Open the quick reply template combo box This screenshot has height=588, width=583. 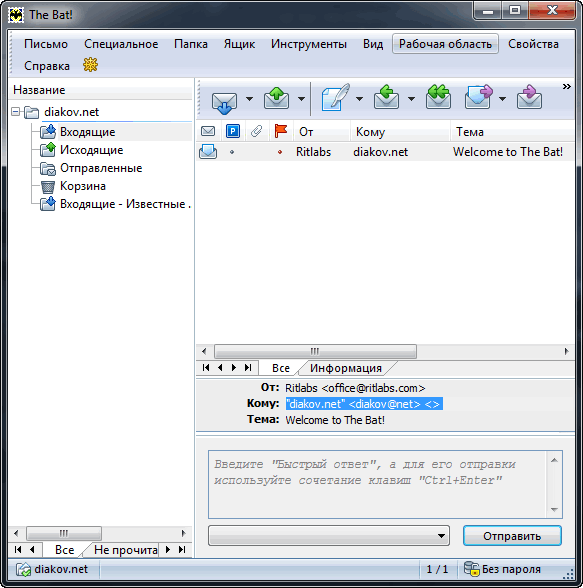coord(329,536)
